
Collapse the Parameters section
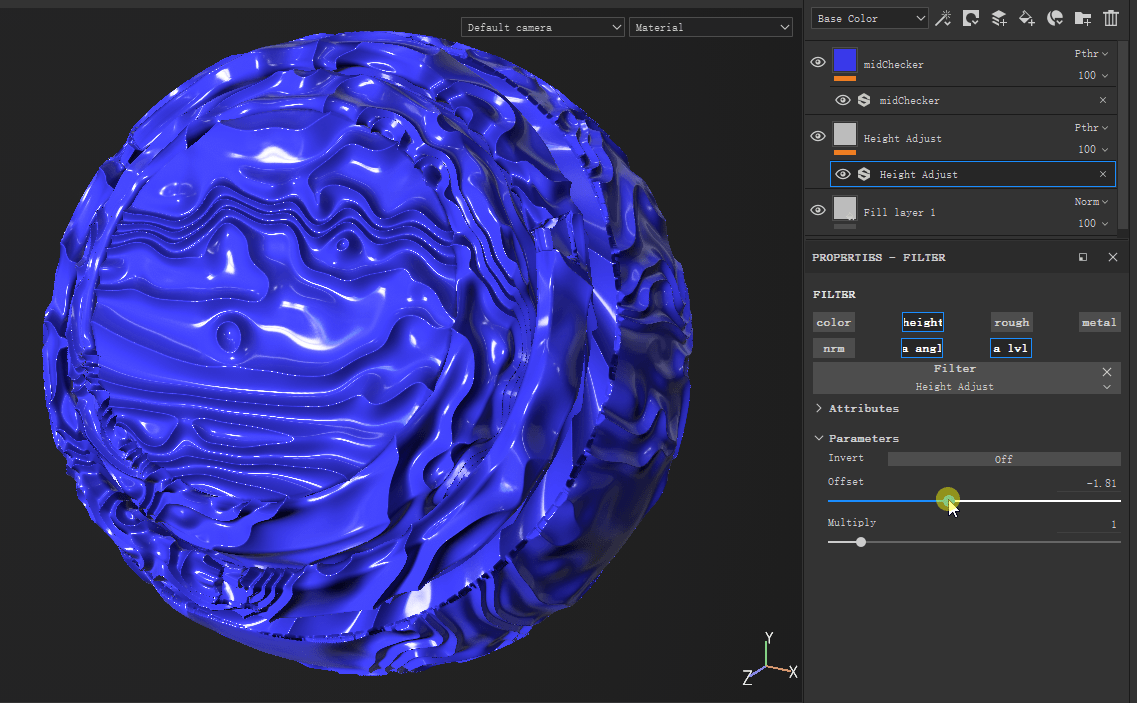(819, 438)
